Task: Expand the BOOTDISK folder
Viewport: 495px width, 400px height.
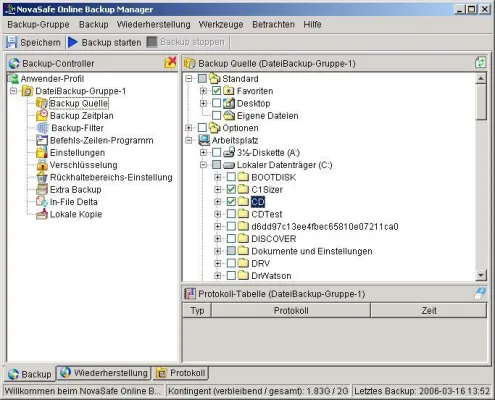Action: click(x=218, y=177)
